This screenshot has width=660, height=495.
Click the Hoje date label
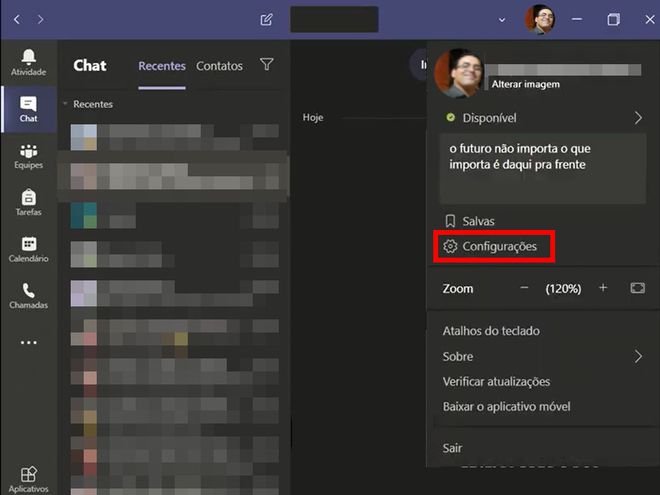point(313,117)
